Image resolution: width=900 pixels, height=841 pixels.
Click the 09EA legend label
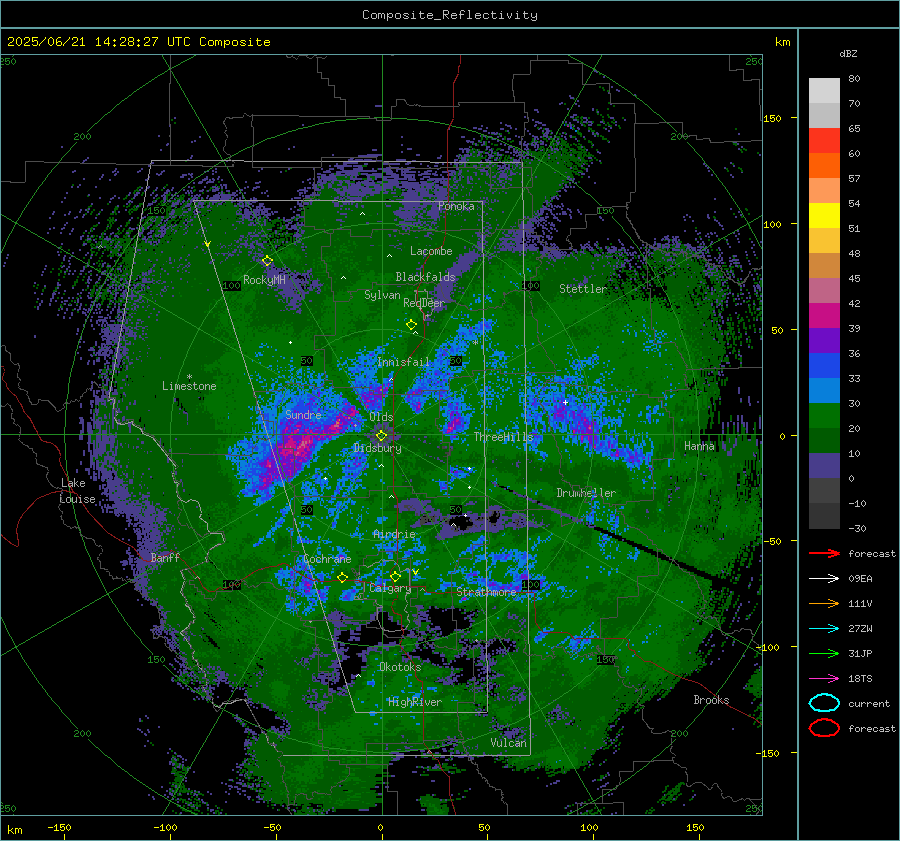click(860, 579)
